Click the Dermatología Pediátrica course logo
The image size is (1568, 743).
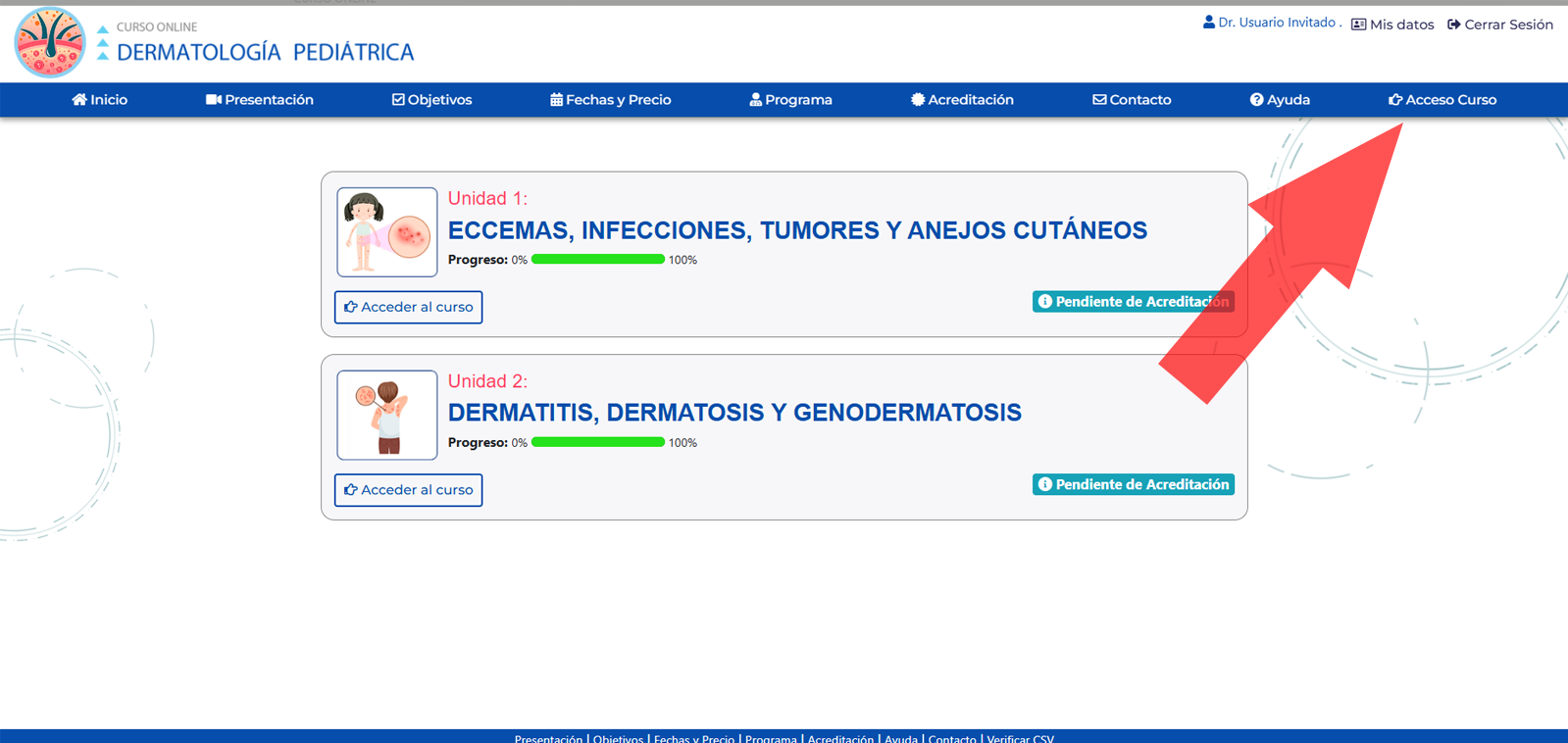(x=50, y=43)
